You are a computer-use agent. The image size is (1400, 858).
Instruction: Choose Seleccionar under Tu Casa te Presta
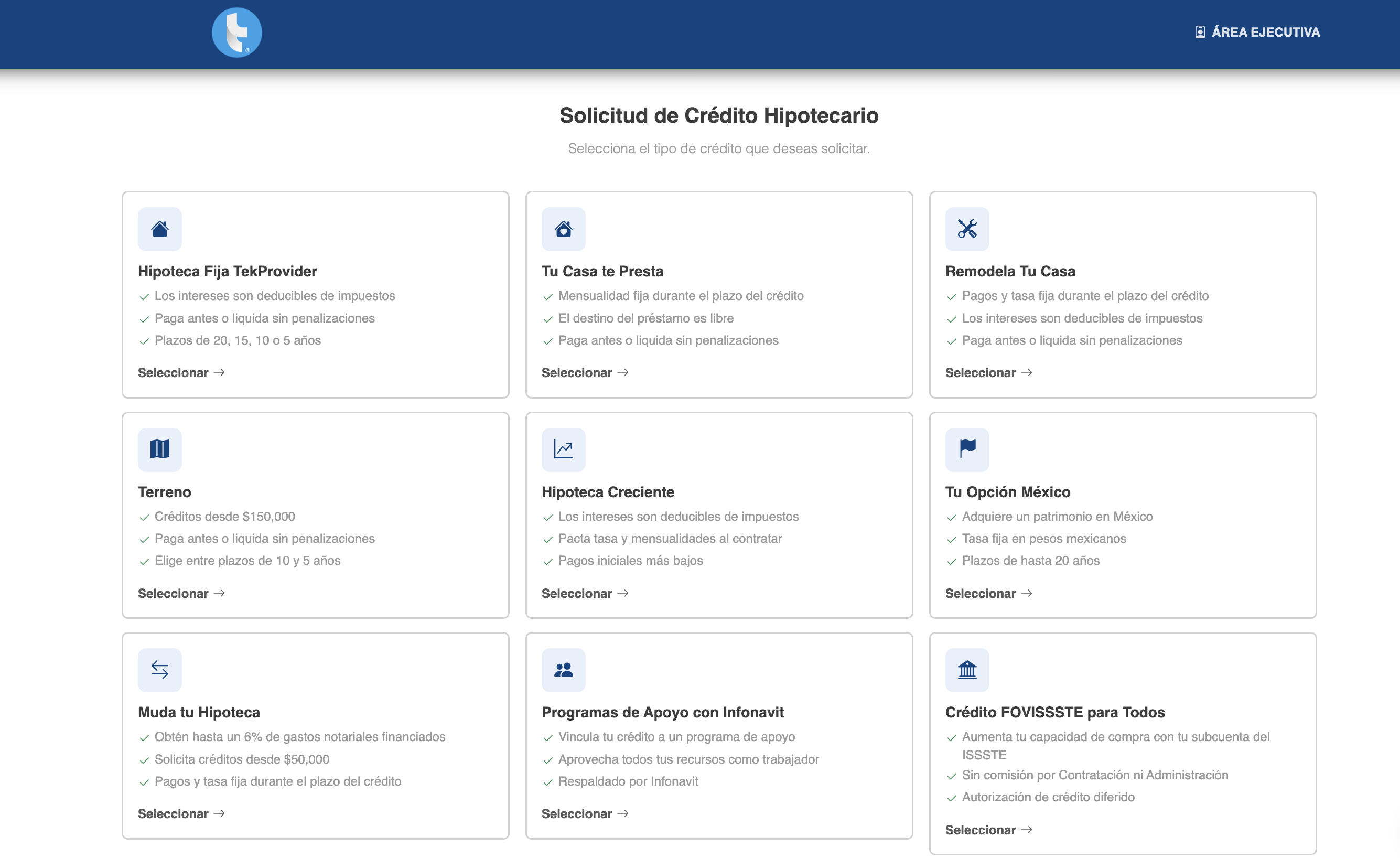coord(585,372)
